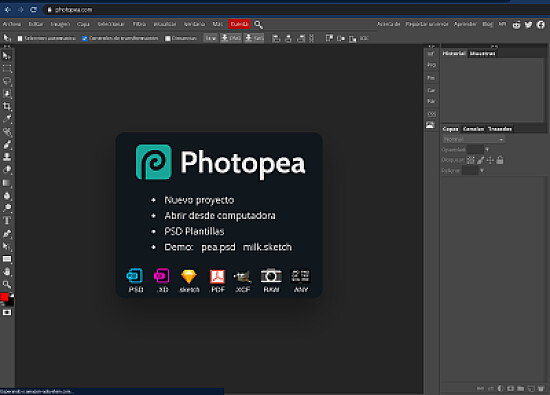Select the Path Select tool
This screenshot has width=550, height=395.
[7, 246]
